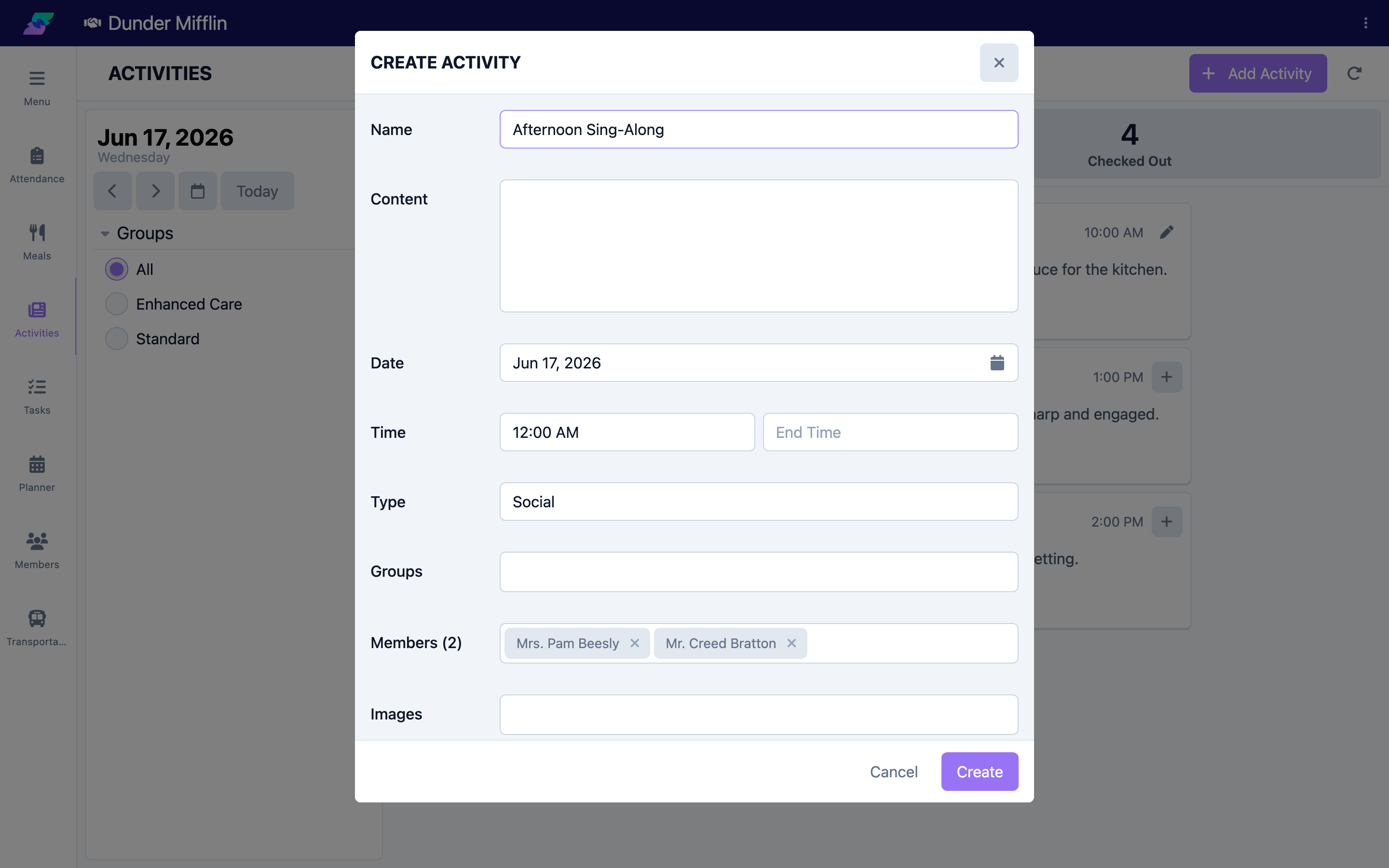Click the Wednesday weekday label
The height and width of the screenshot is (868, 1389).
click(x=134, y=157)
